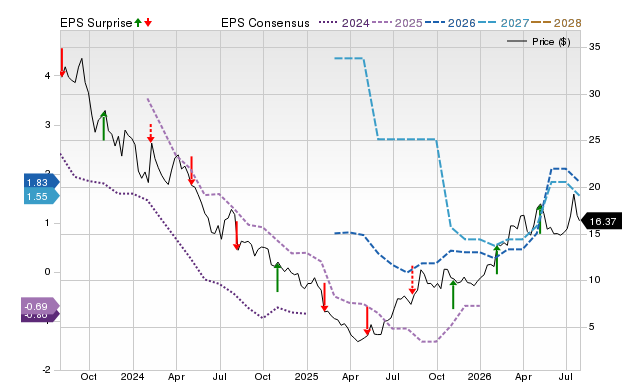This screenshot has height=382, width=640.
Task: Click the EPS Surprise legend title
Action: coord(96,23)
